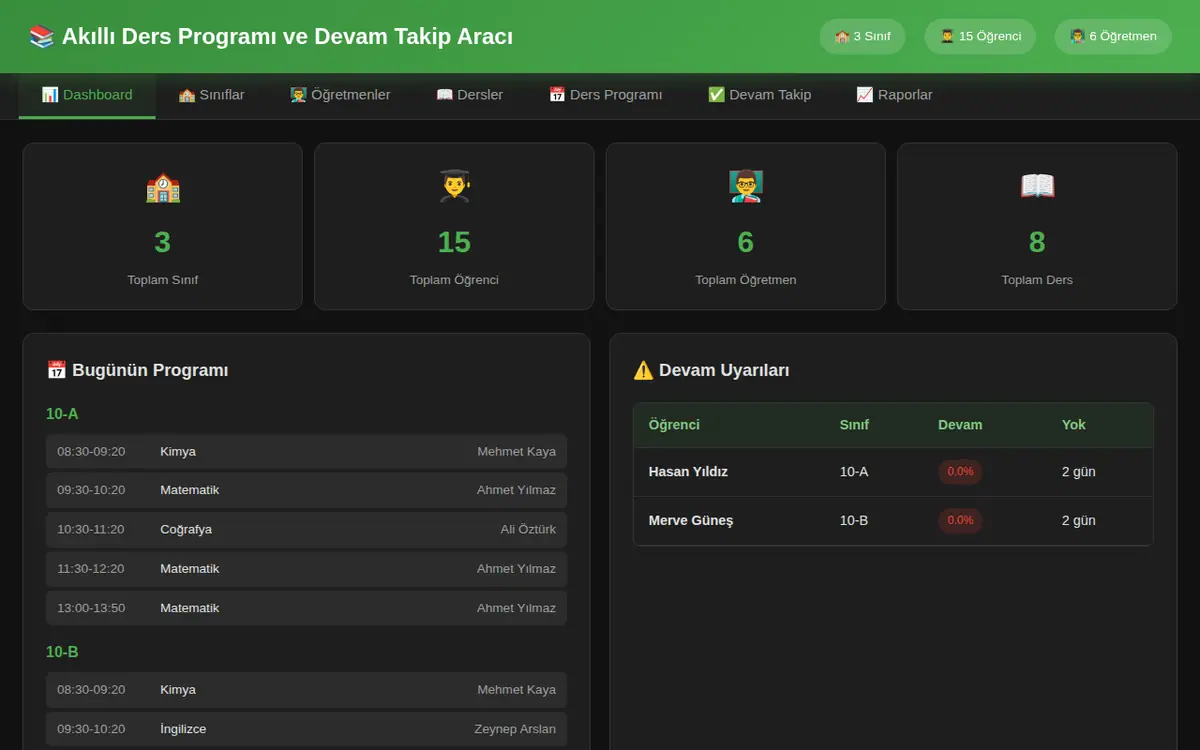Click teacher name Zeynep Arslan
Image resolution: width=1200 pixels, height=750 pixels.
coord(515,729)
